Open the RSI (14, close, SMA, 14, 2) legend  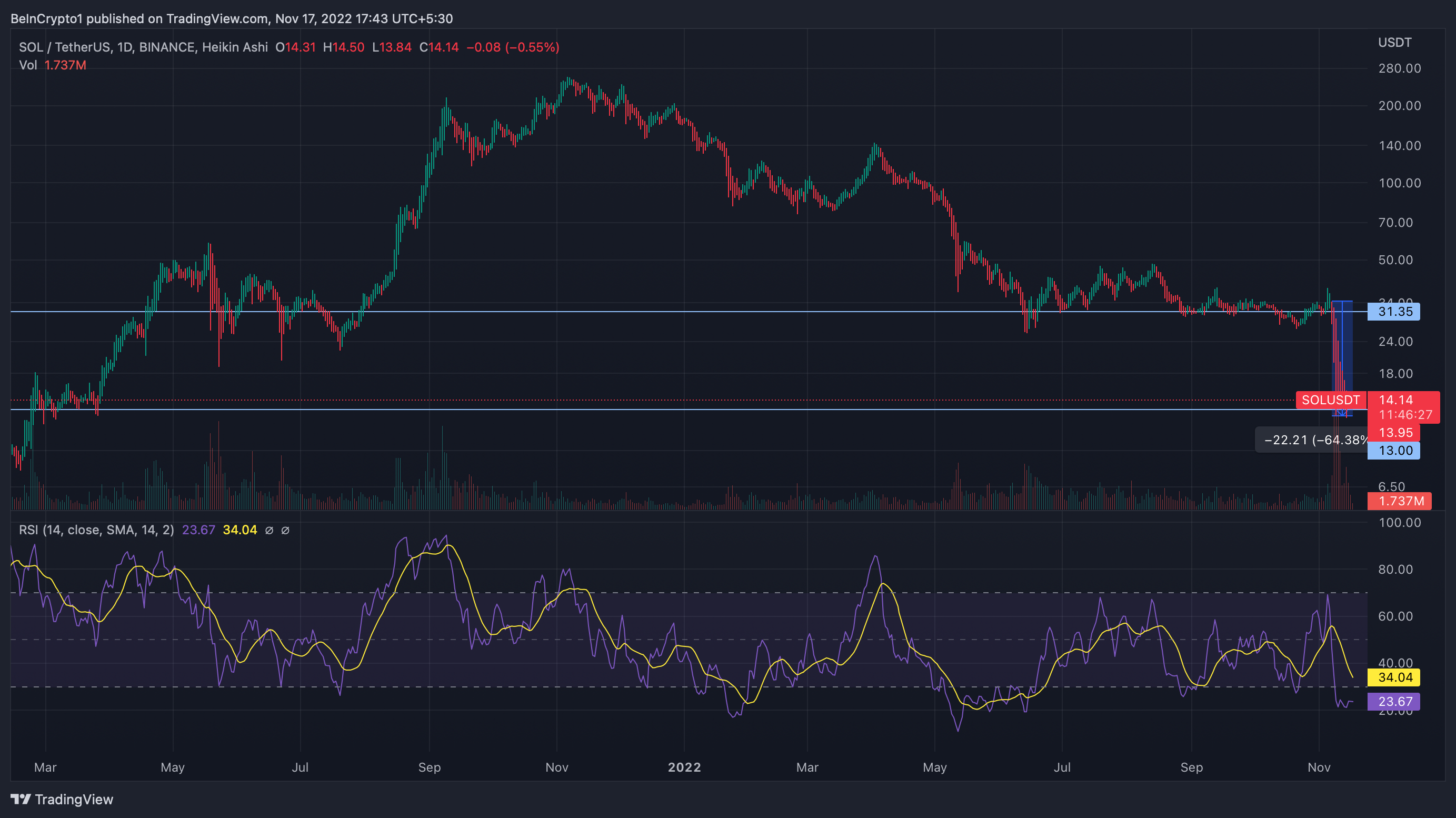coord(96,530)
